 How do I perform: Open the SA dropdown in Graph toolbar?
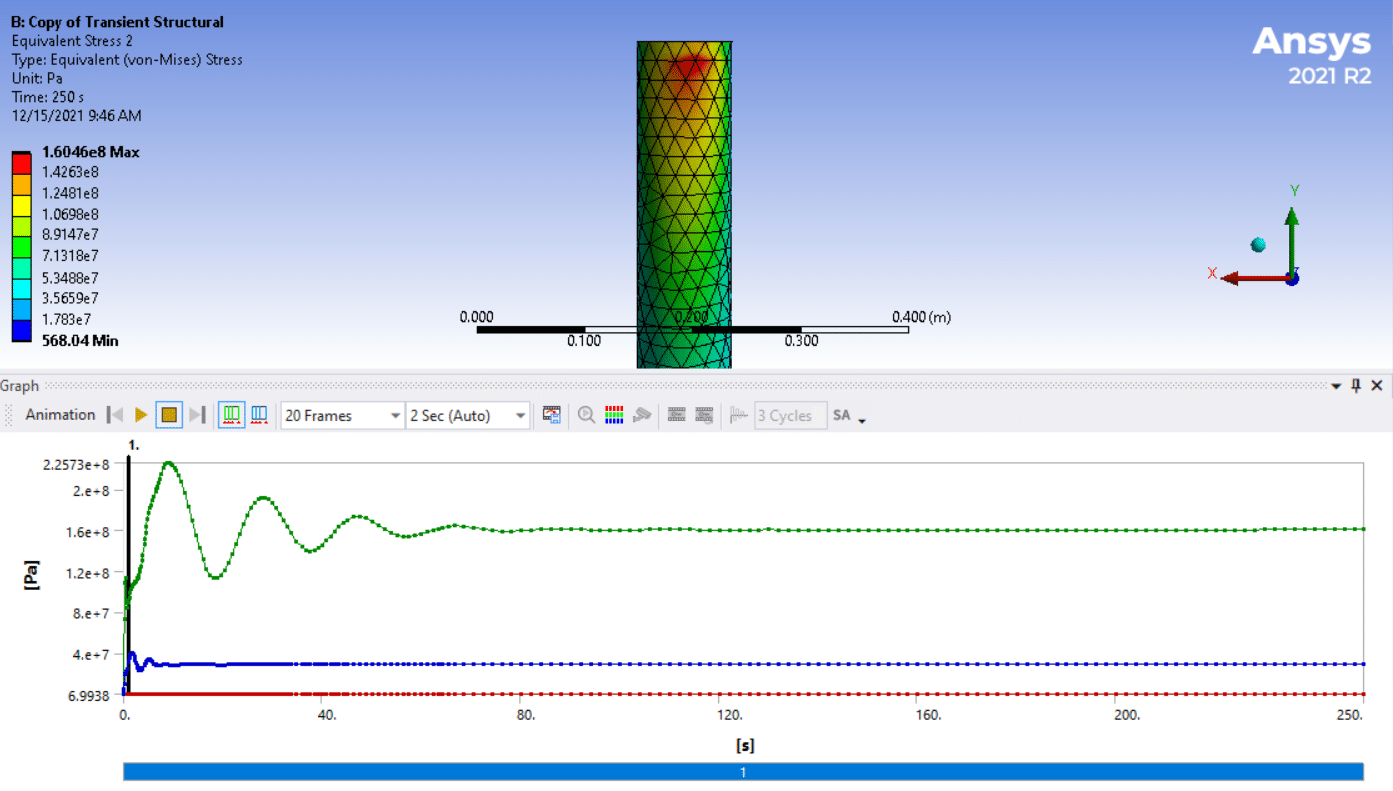click(848, 416)
